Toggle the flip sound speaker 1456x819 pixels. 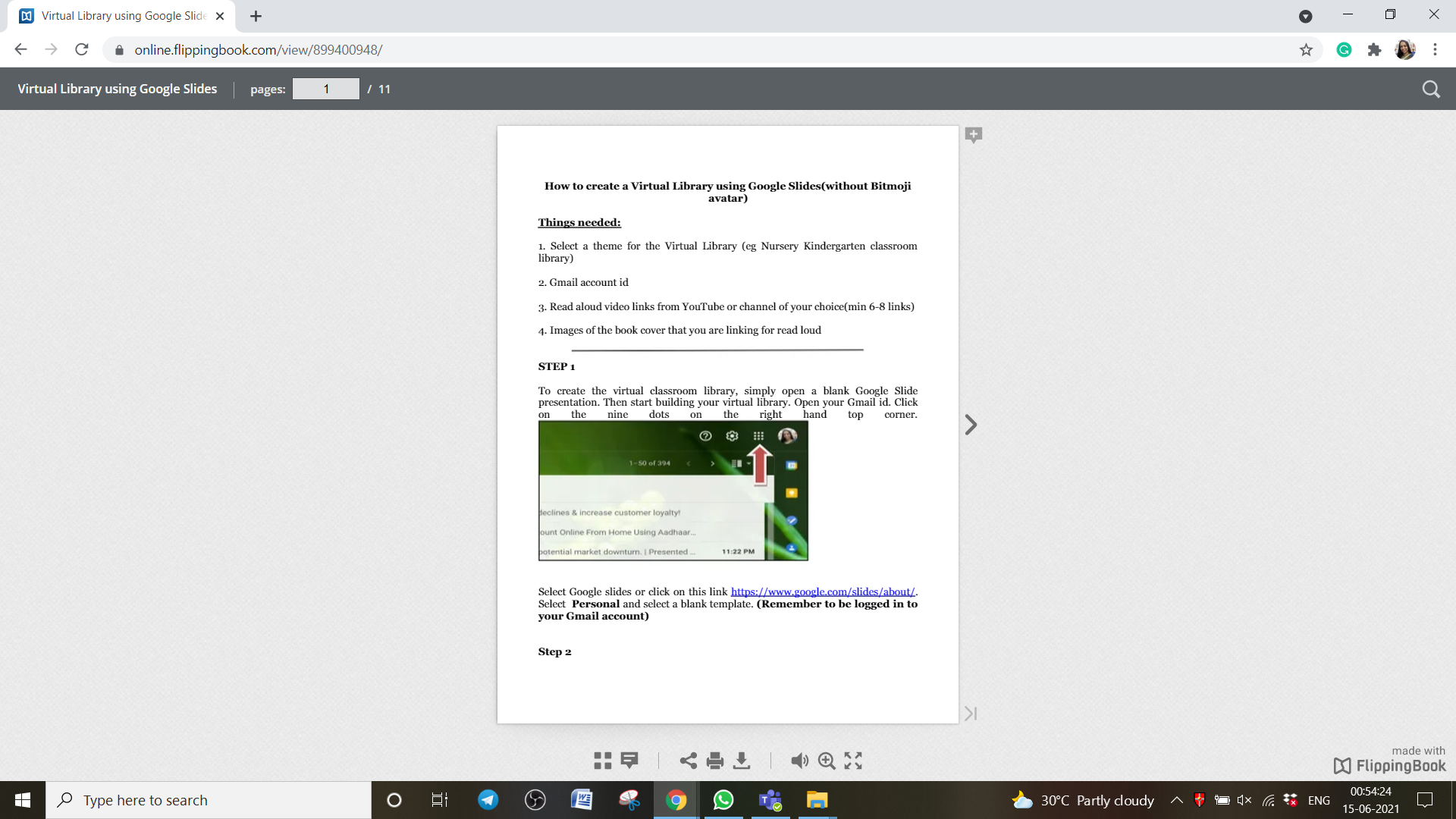[x=799, y=761]
